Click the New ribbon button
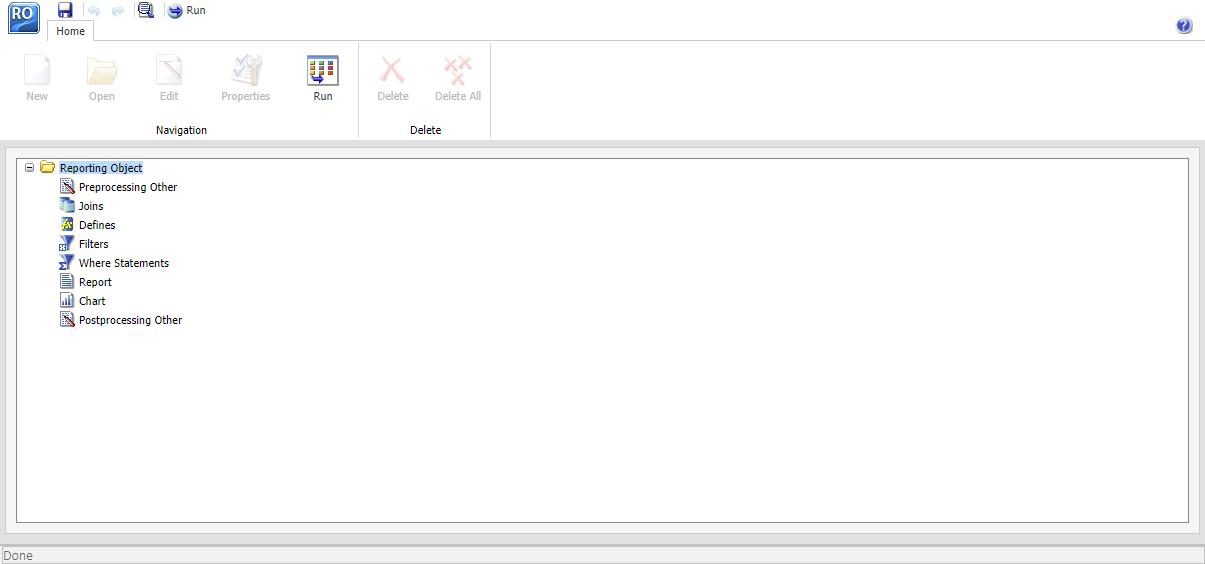Image resolution: width=1205 pixels, height=564 pixels. coord(37,79)
